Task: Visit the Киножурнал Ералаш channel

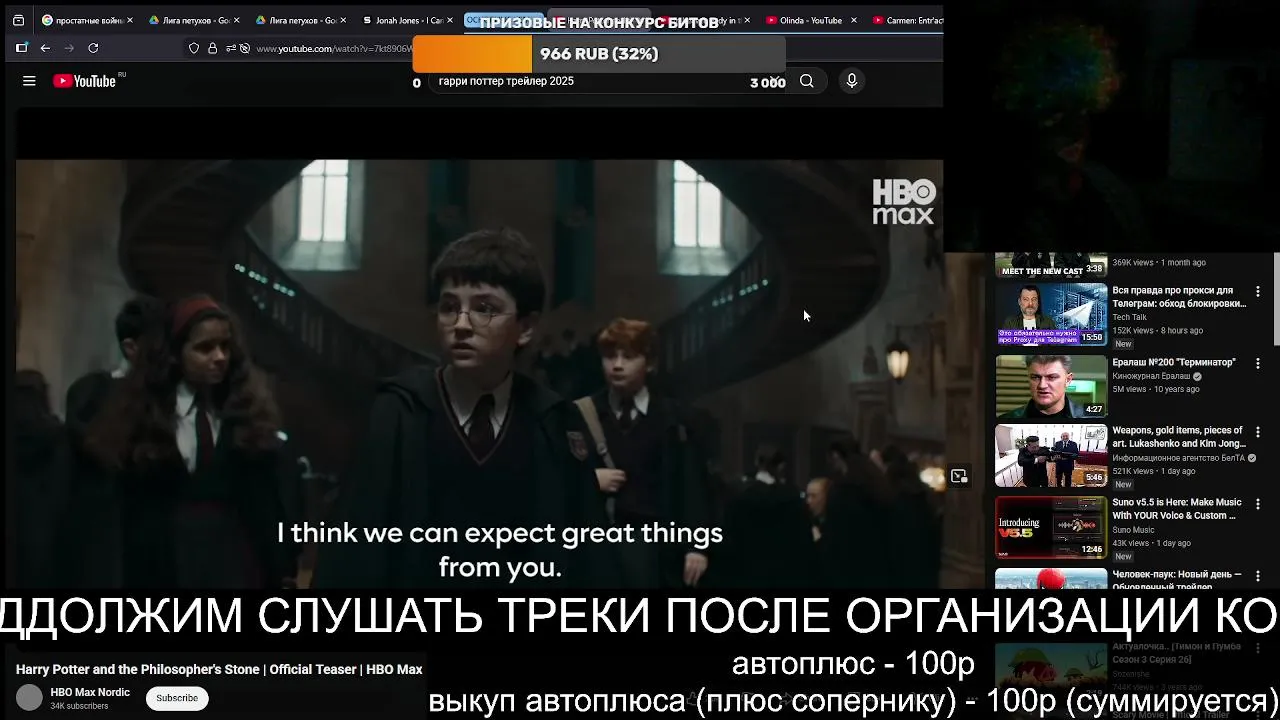Action: point(1151,376)
